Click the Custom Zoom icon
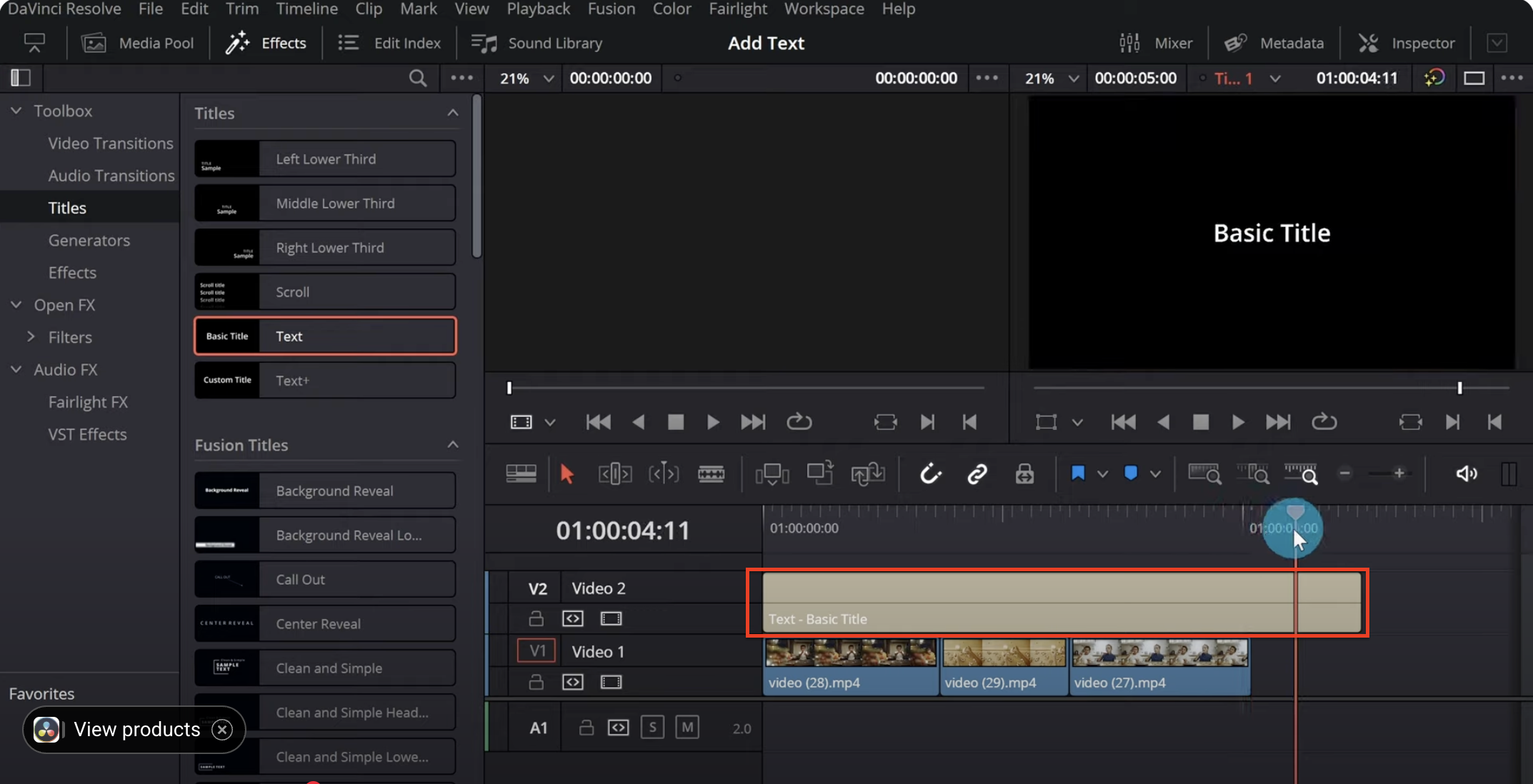The width and height of the screenshot is (1533, 784). click(1301, 473)
